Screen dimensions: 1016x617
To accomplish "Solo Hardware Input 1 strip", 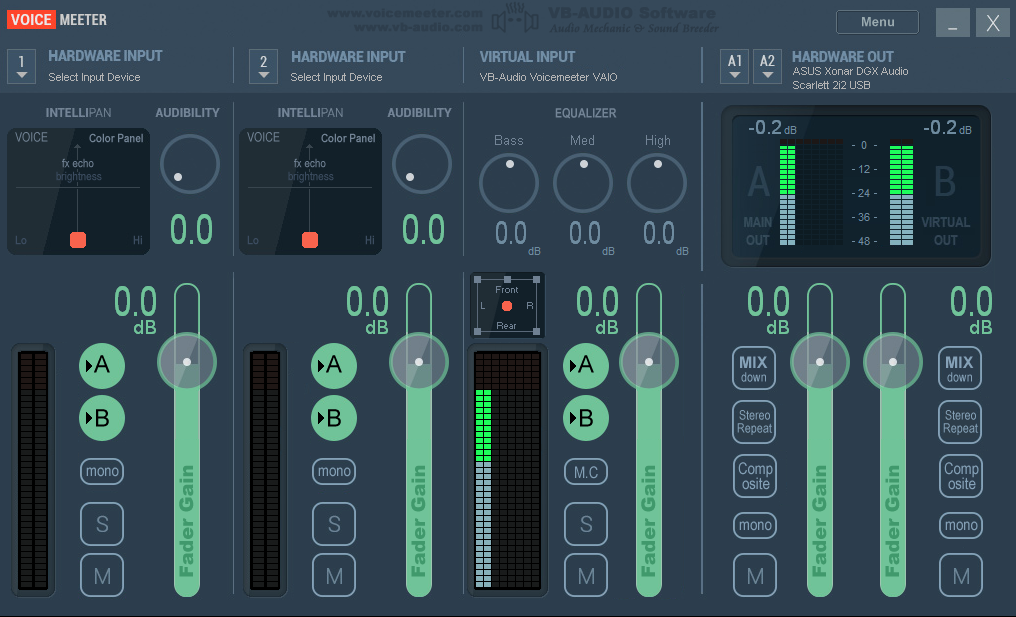I will 102,524.
